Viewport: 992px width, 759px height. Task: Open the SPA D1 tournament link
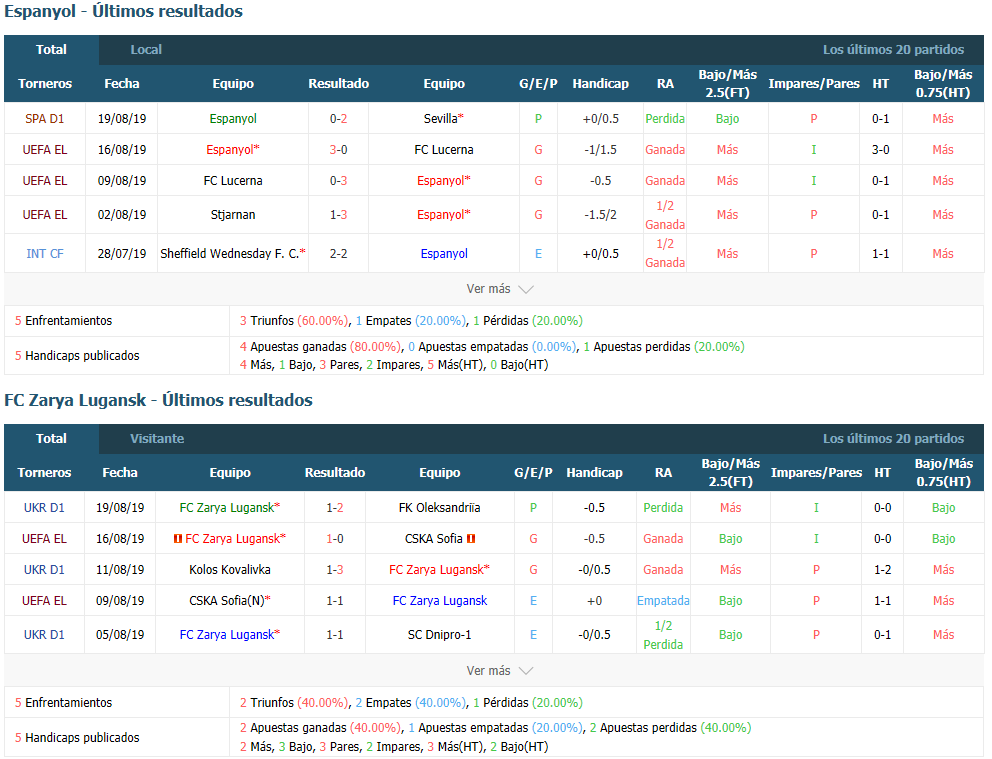coord(44,119)
